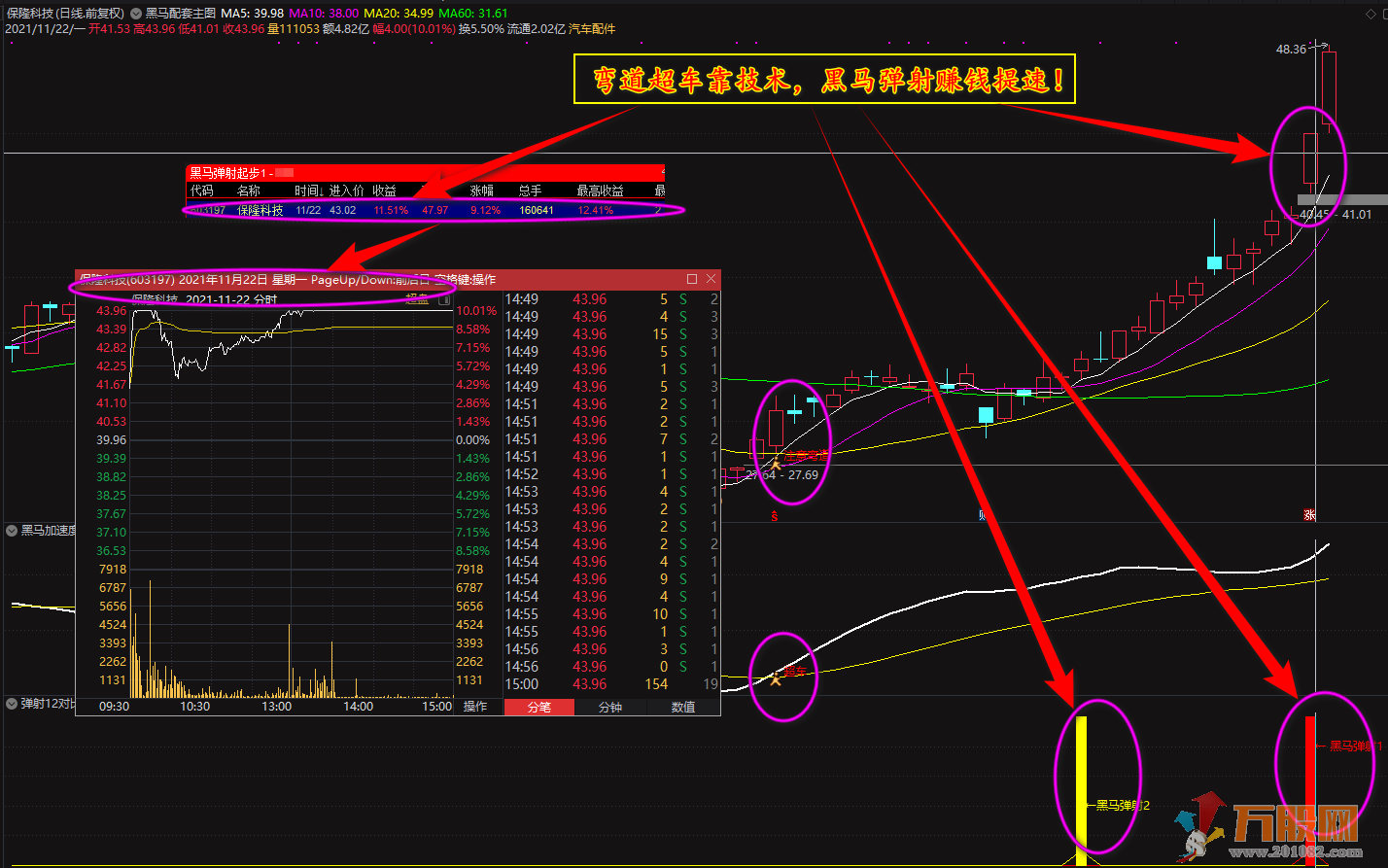Click the small icon beside 超赢
1388x868 pixels.
point(445,300)
